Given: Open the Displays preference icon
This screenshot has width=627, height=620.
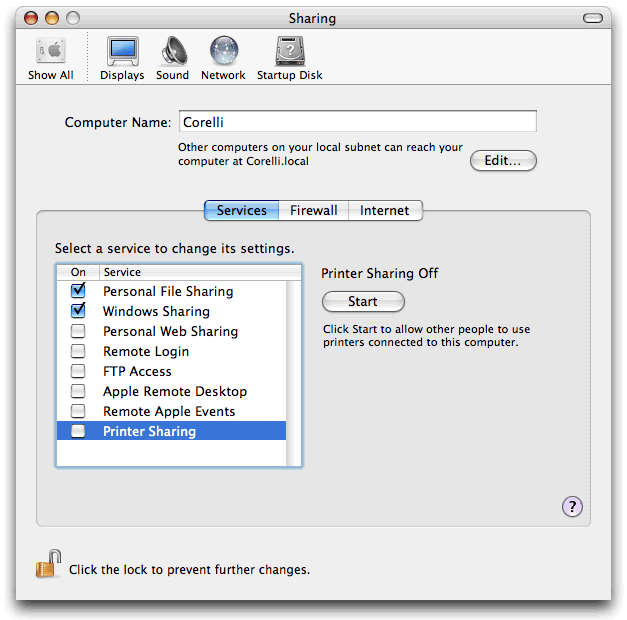Looking at the screenshot, I should click(x=122, y=57).
